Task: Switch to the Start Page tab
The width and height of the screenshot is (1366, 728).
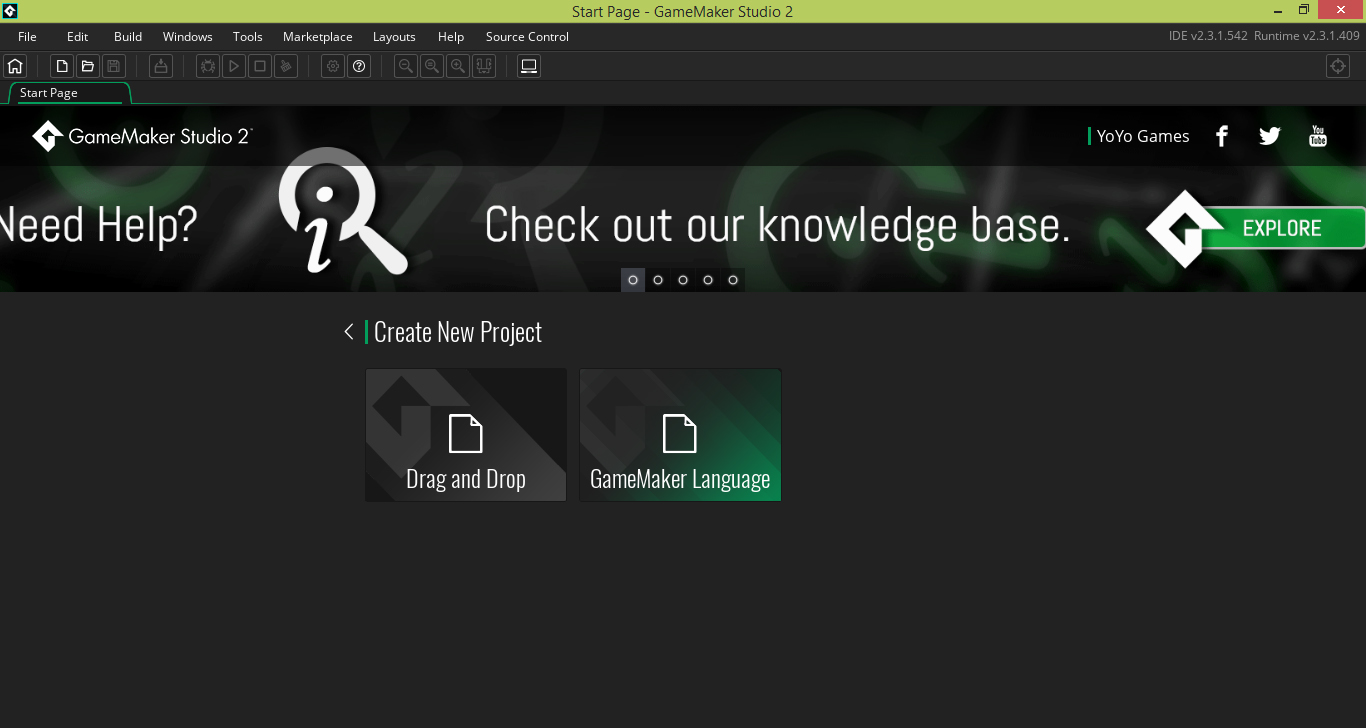Action: [70, 93]
